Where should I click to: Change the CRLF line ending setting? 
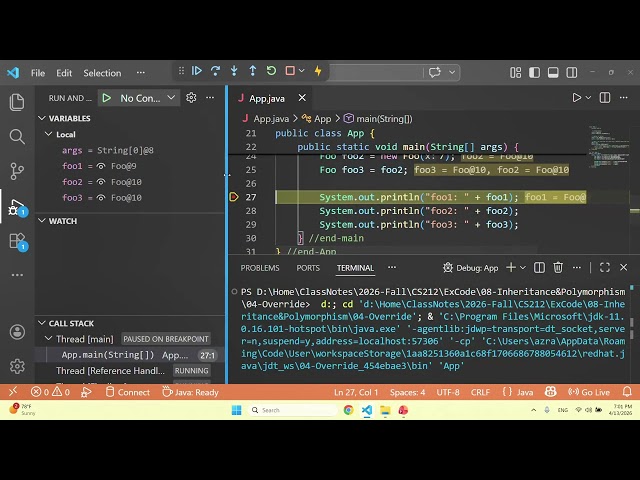coord(480,392)
